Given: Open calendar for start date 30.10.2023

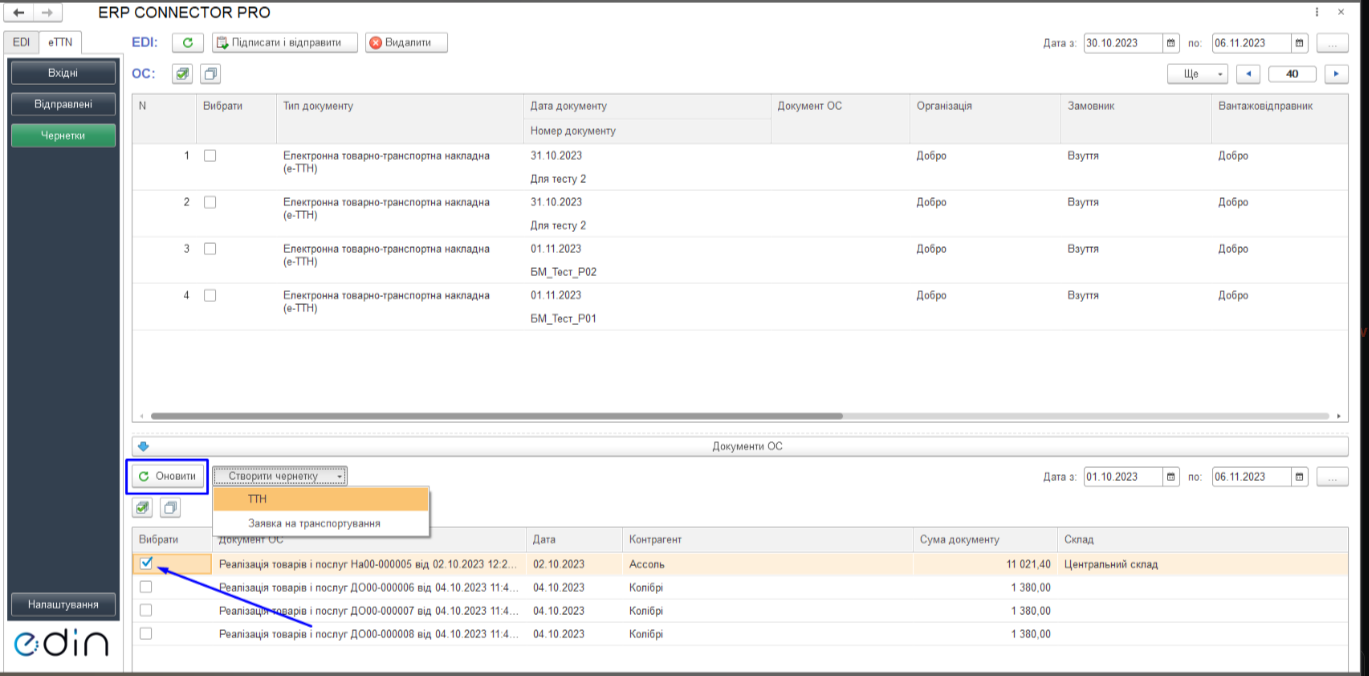Looking at the screenshot, I should 1171,43.
